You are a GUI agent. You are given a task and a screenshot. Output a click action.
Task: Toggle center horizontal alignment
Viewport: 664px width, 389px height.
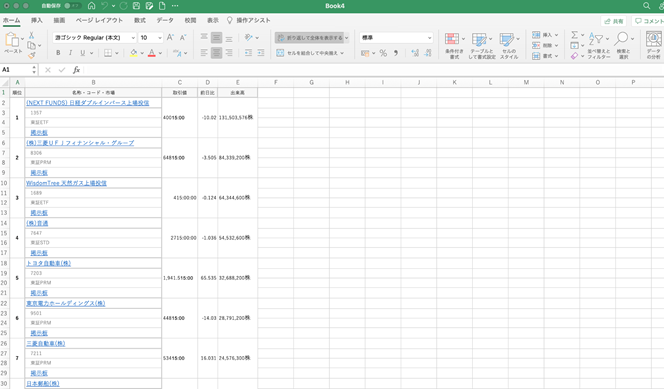point(216,53)
